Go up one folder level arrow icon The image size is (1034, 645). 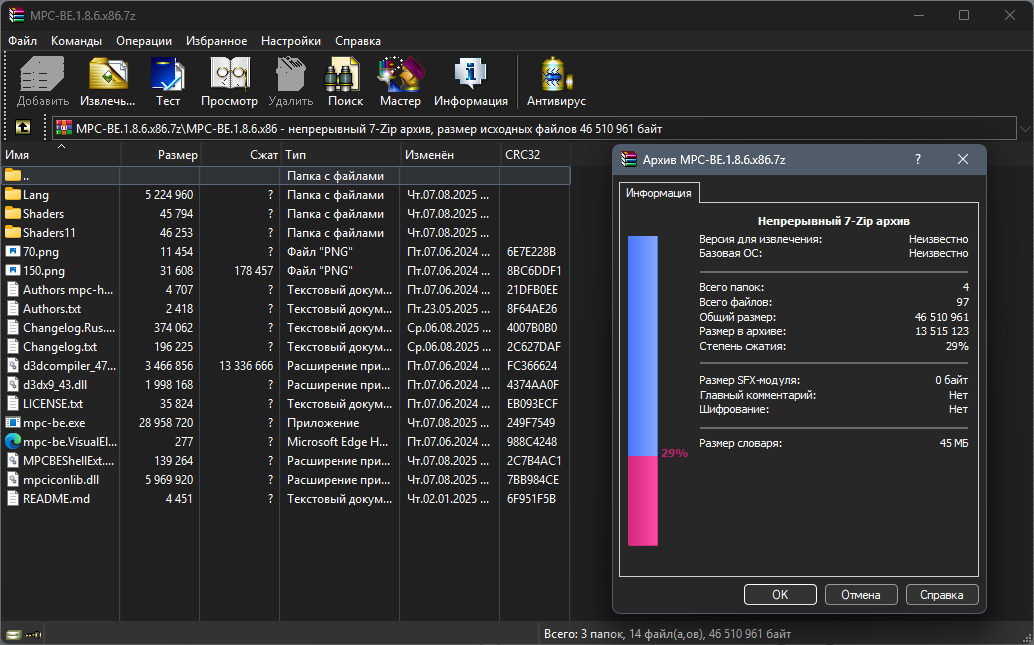tap(22, 127)
